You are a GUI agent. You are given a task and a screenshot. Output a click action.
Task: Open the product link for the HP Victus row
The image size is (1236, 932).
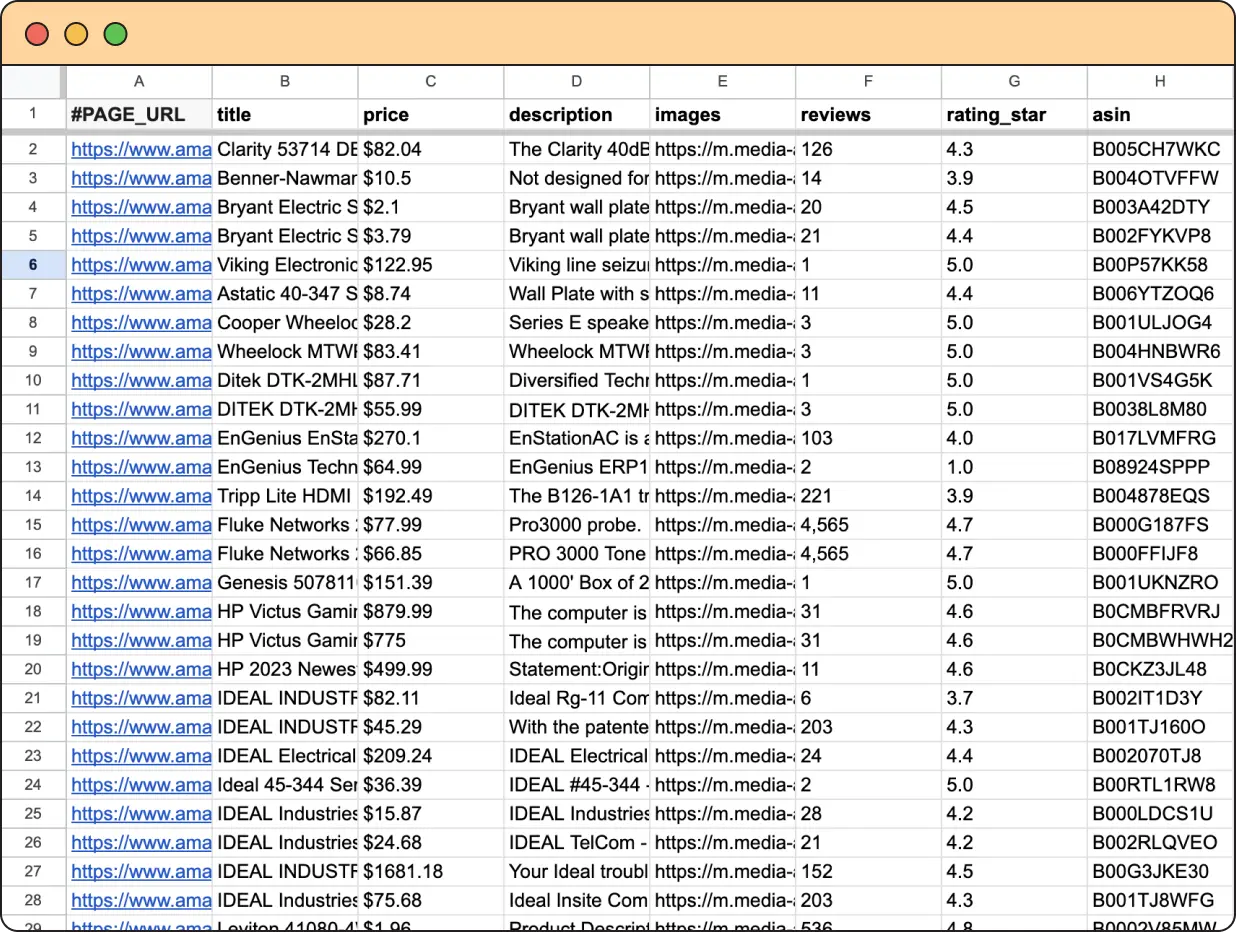(140, 612)
